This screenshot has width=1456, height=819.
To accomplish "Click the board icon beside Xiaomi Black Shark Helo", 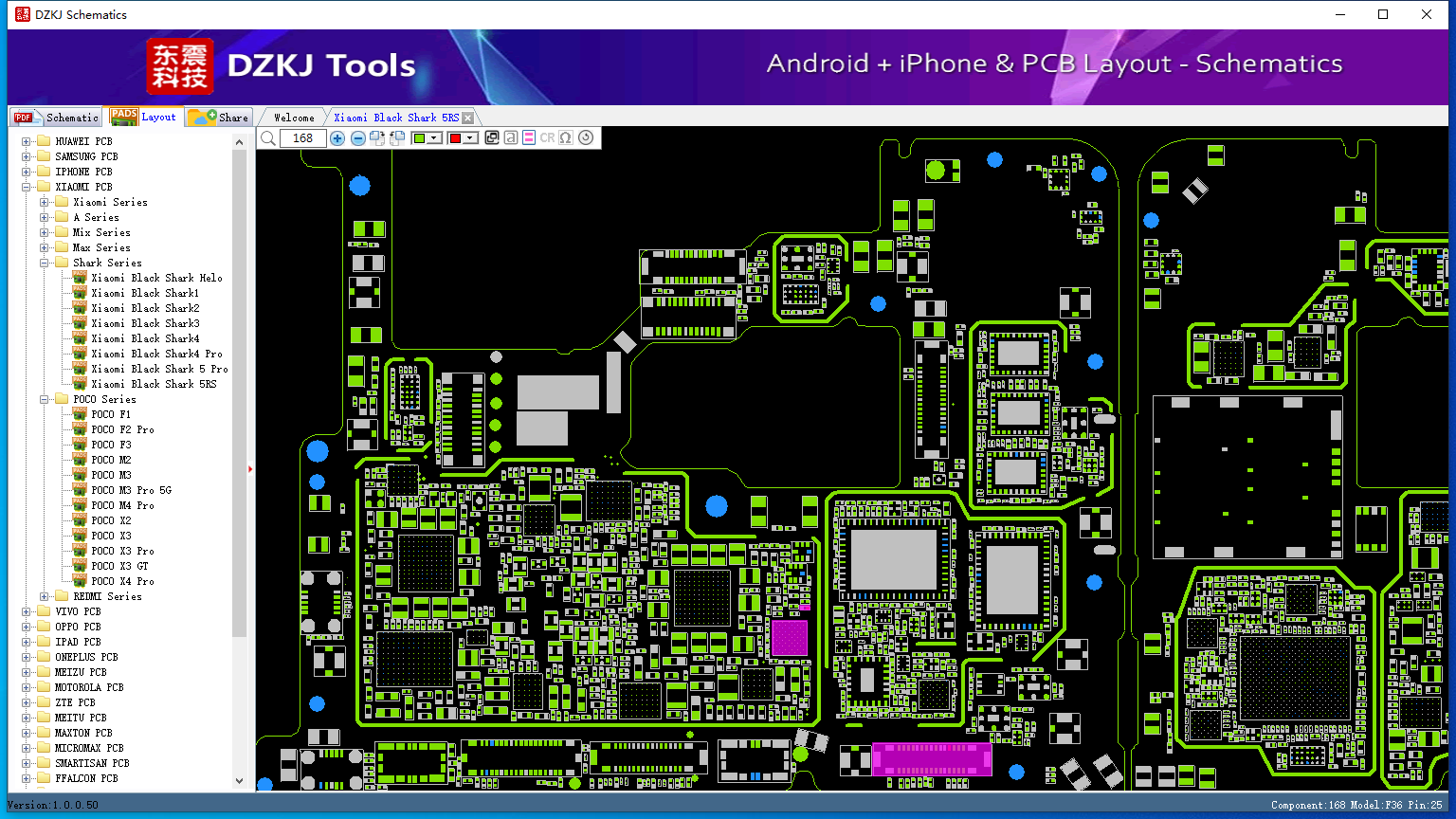I will click(x=80, y=278).
